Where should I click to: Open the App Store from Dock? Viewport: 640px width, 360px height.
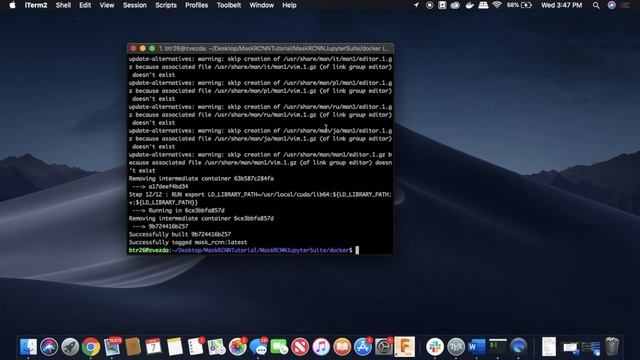363,347
